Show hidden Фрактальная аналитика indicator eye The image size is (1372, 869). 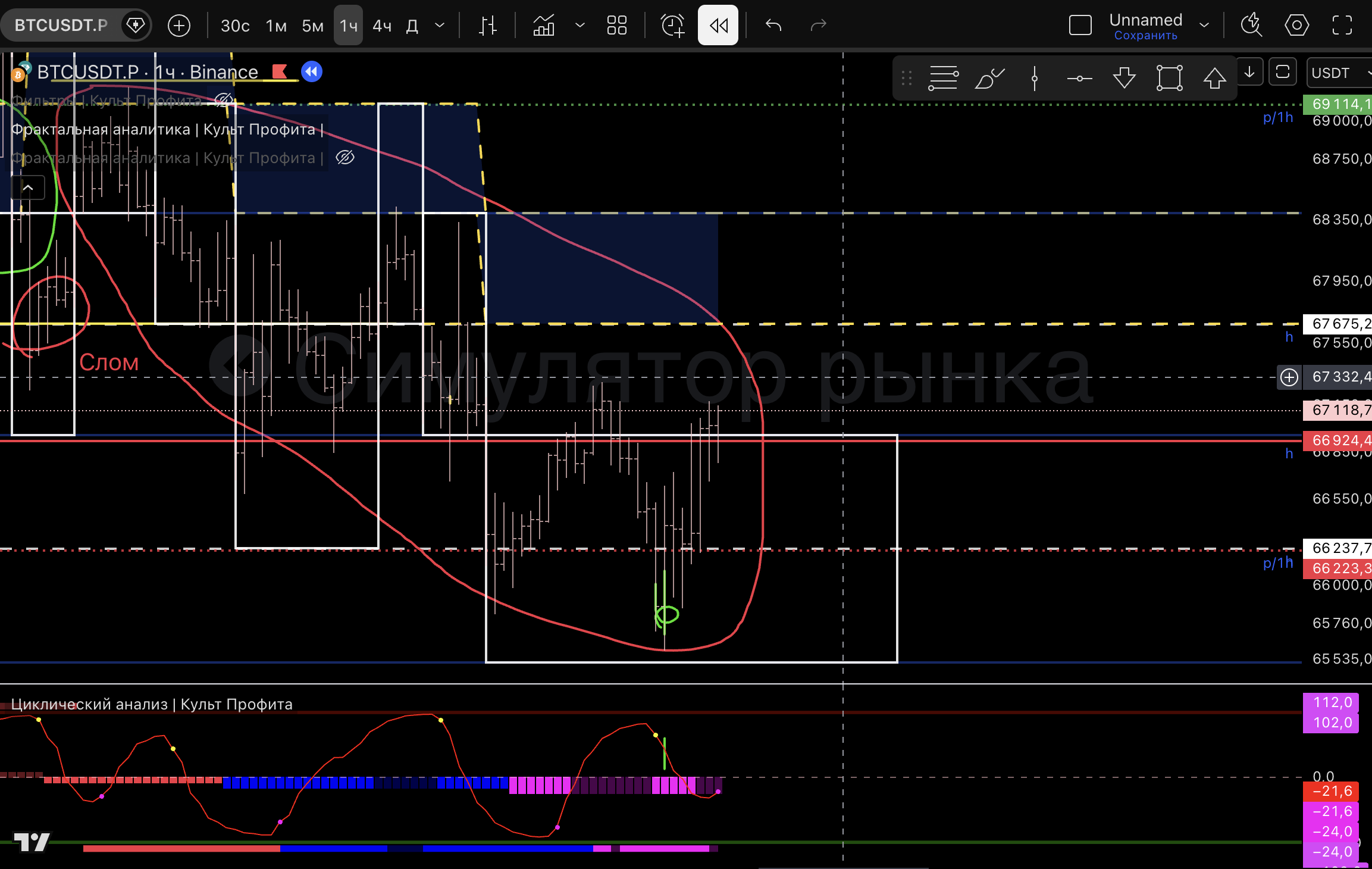coord(345,158)
